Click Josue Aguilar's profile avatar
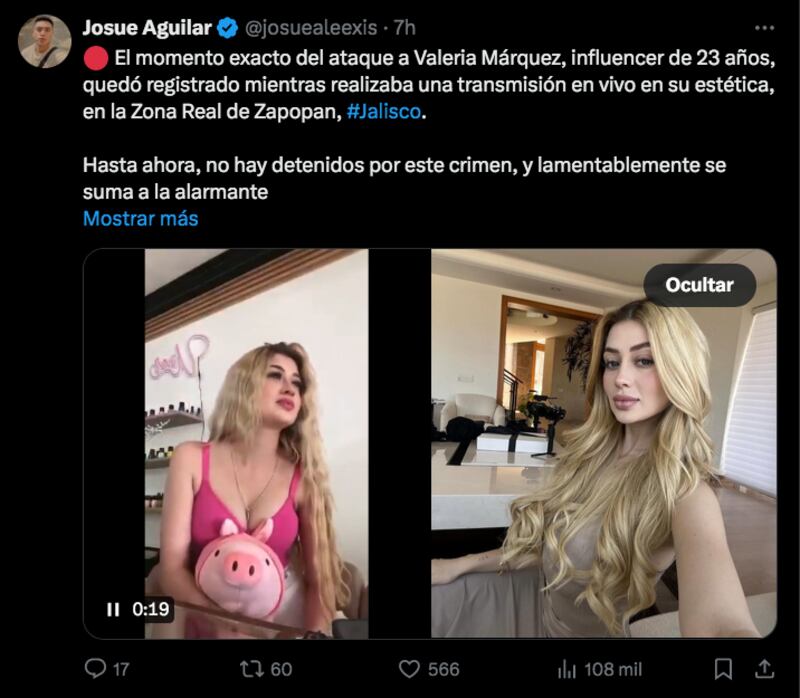Screen dimensions: 800x698 click(x=44, y=34)
